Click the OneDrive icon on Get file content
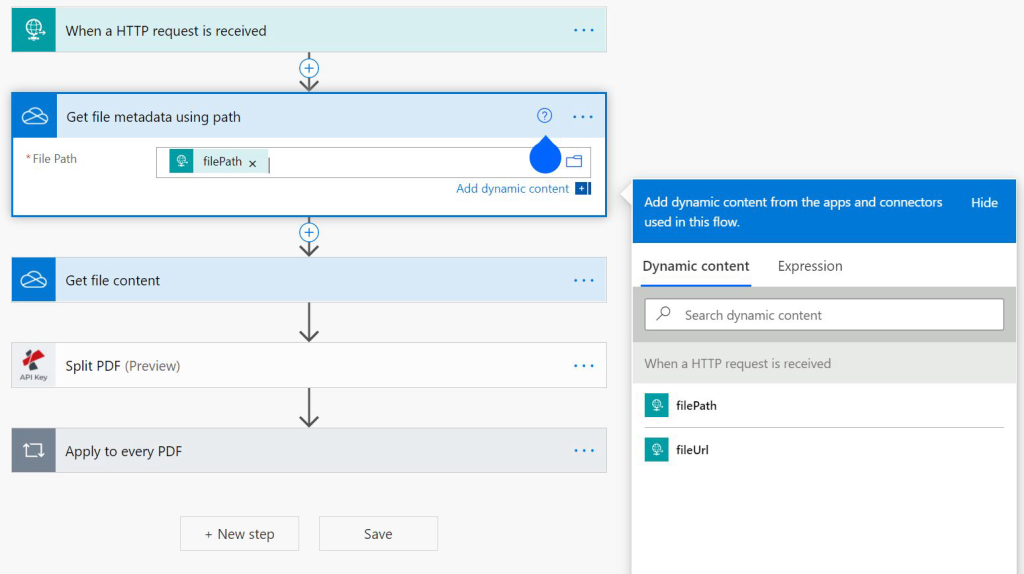The width and height of the screenshot is (1024, 574). 35,280
